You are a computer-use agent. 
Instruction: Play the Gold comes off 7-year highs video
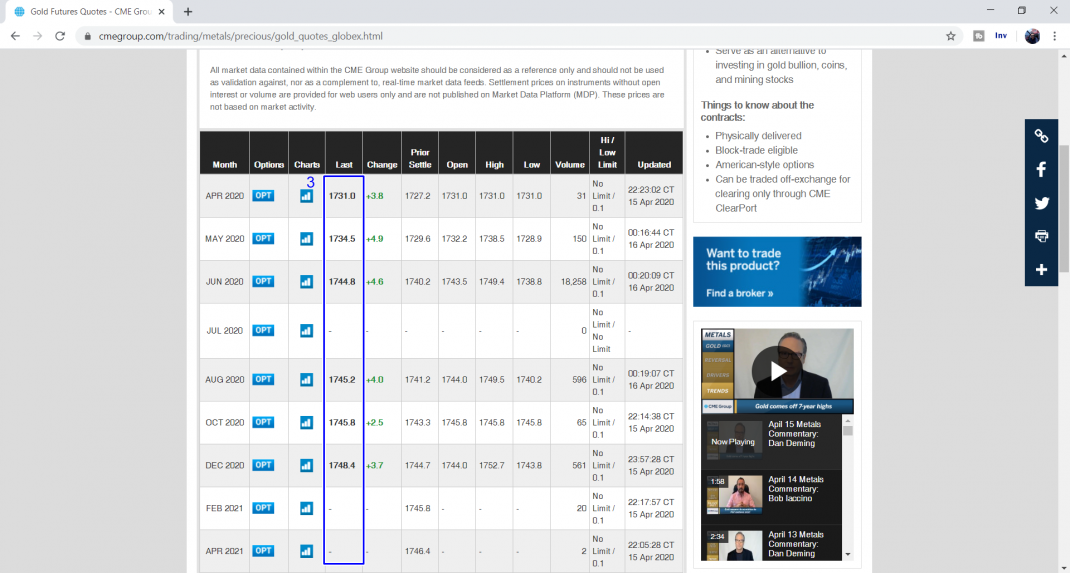[x=777, y=371]
